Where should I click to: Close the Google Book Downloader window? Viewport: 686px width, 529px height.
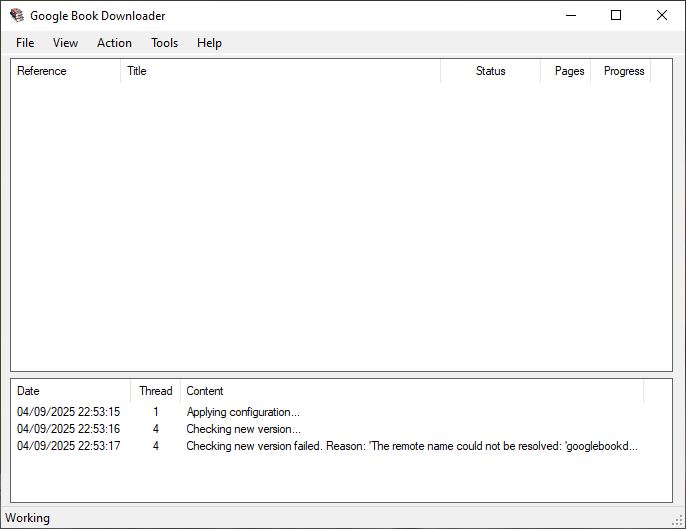click(x=662, y=15)
